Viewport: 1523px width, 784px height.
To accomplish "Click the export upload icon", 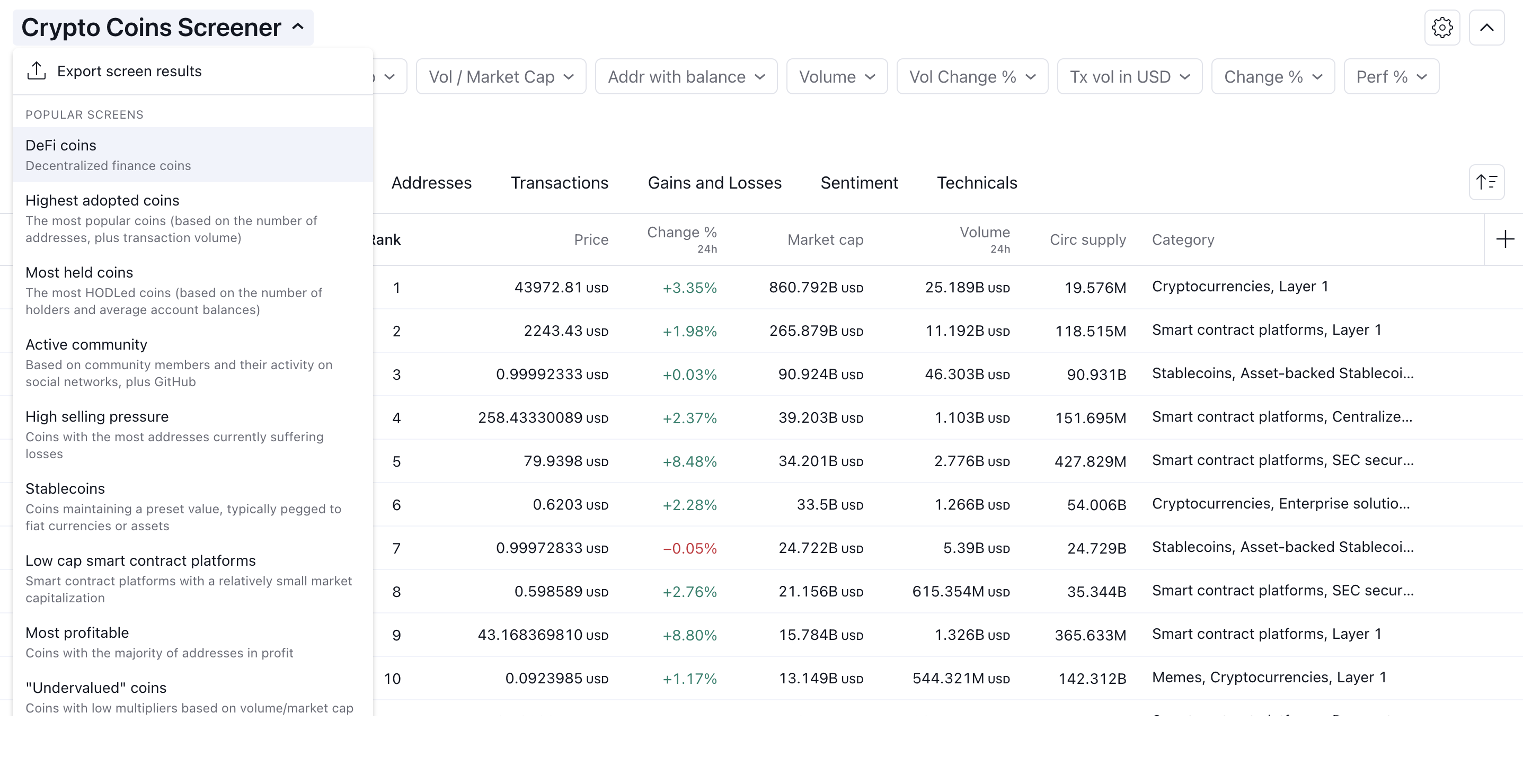I will (x=37, y=71).
